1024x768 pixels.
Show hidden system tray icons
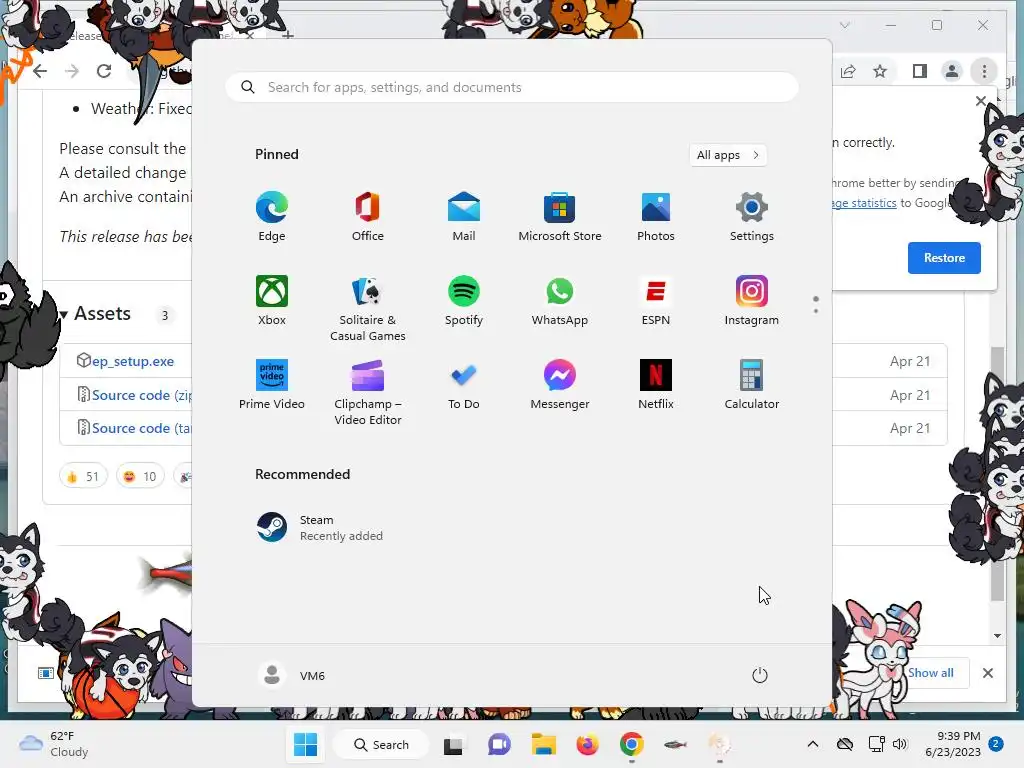click(x=812, y=744)
